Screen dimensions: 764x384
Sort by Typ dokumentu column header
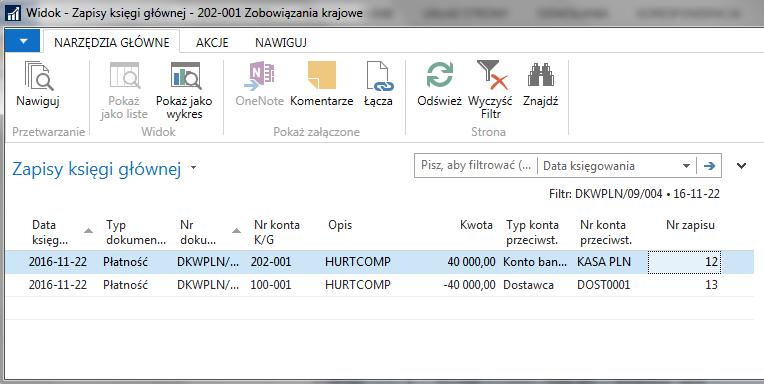tap(136, 232)
